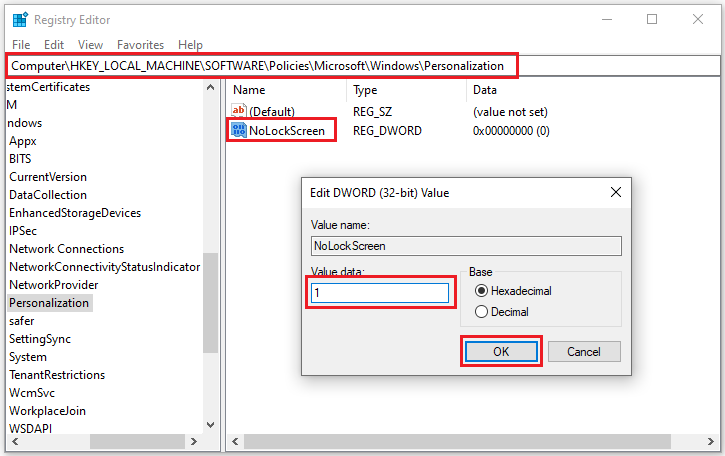Select the DataCollection registry key
This screenshot has width=725, height=456.
click(x=48, y=195)
